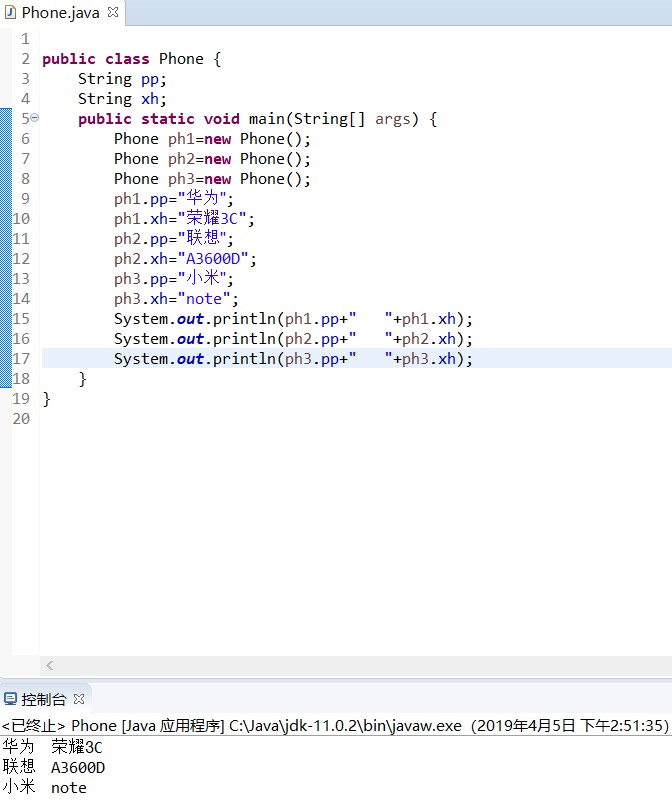Click the println line for ph2
Screen dimensions: 672x802
pos(293,339)
